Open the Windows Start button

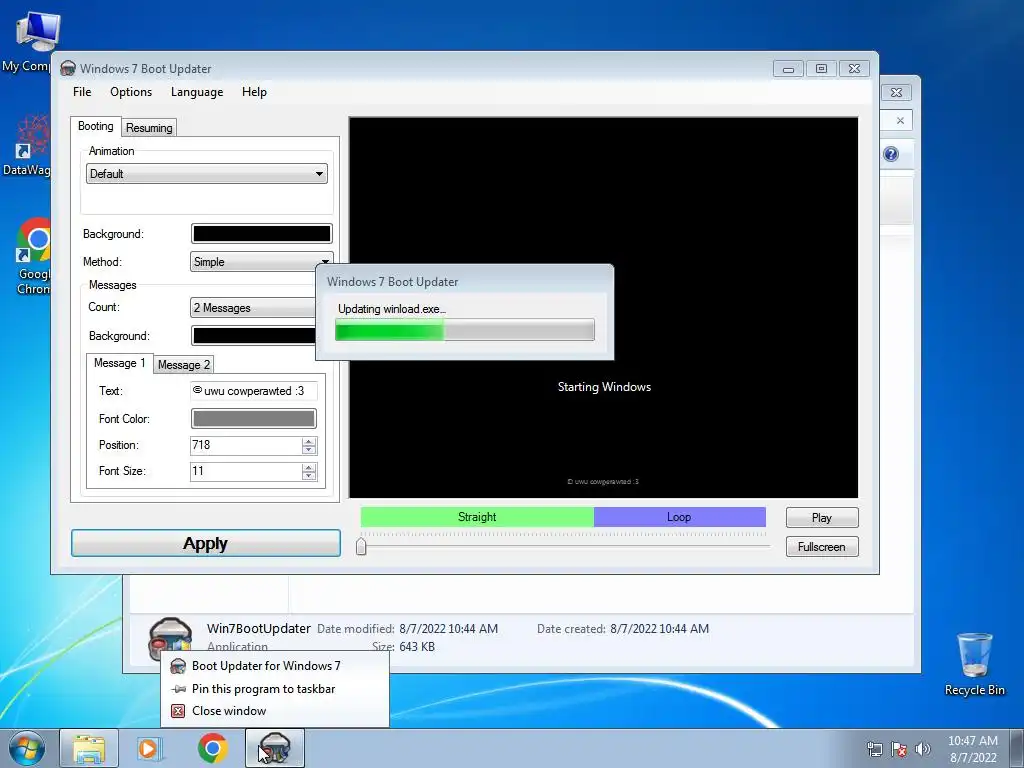pos(27,748)
